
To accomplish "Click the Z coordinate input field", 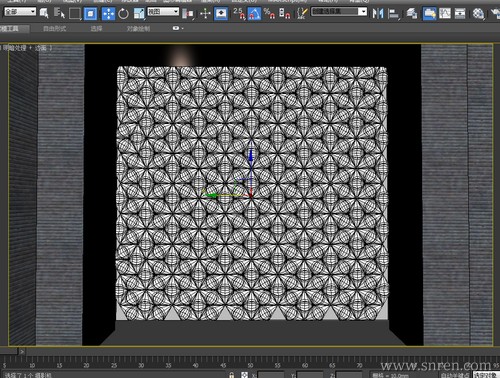I will [349, 375].
